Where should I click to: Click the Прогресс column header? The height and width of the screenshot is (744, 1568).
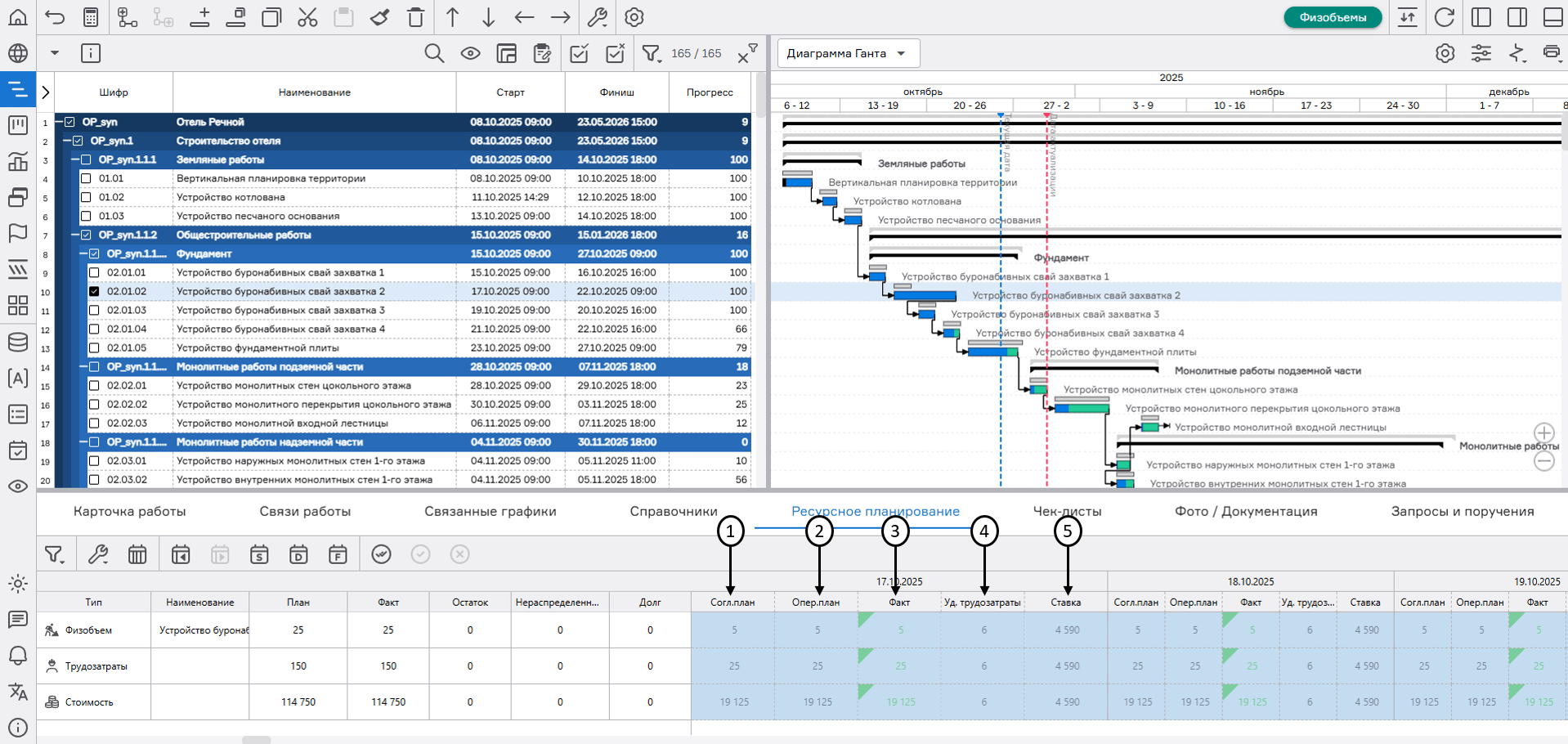709,92
